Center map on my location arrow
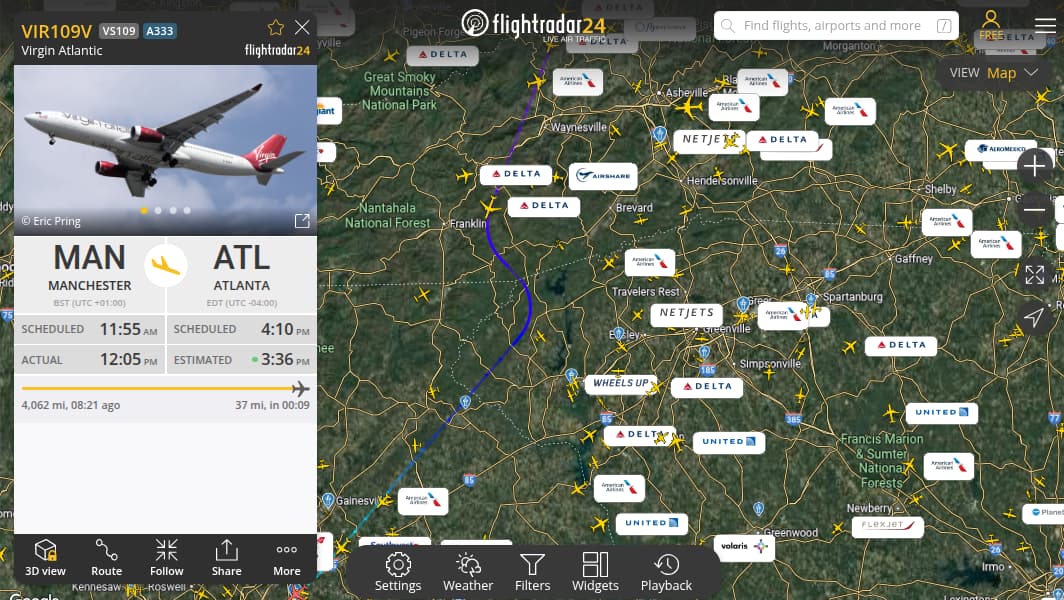The image size is (1064, 600). coord(1034,317)
